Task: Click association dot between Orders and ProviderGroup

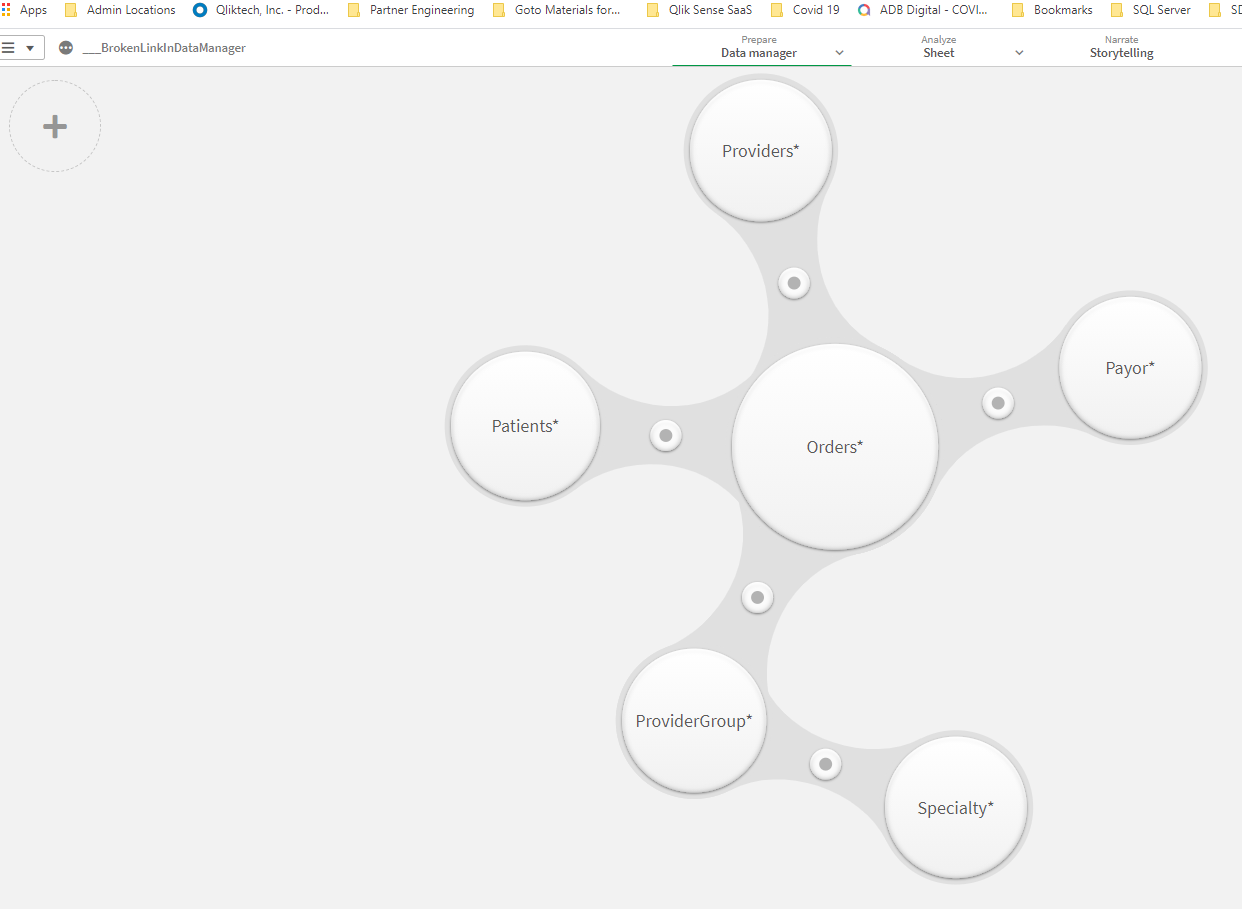Action: pyautogui.click(x=757, y=598)
